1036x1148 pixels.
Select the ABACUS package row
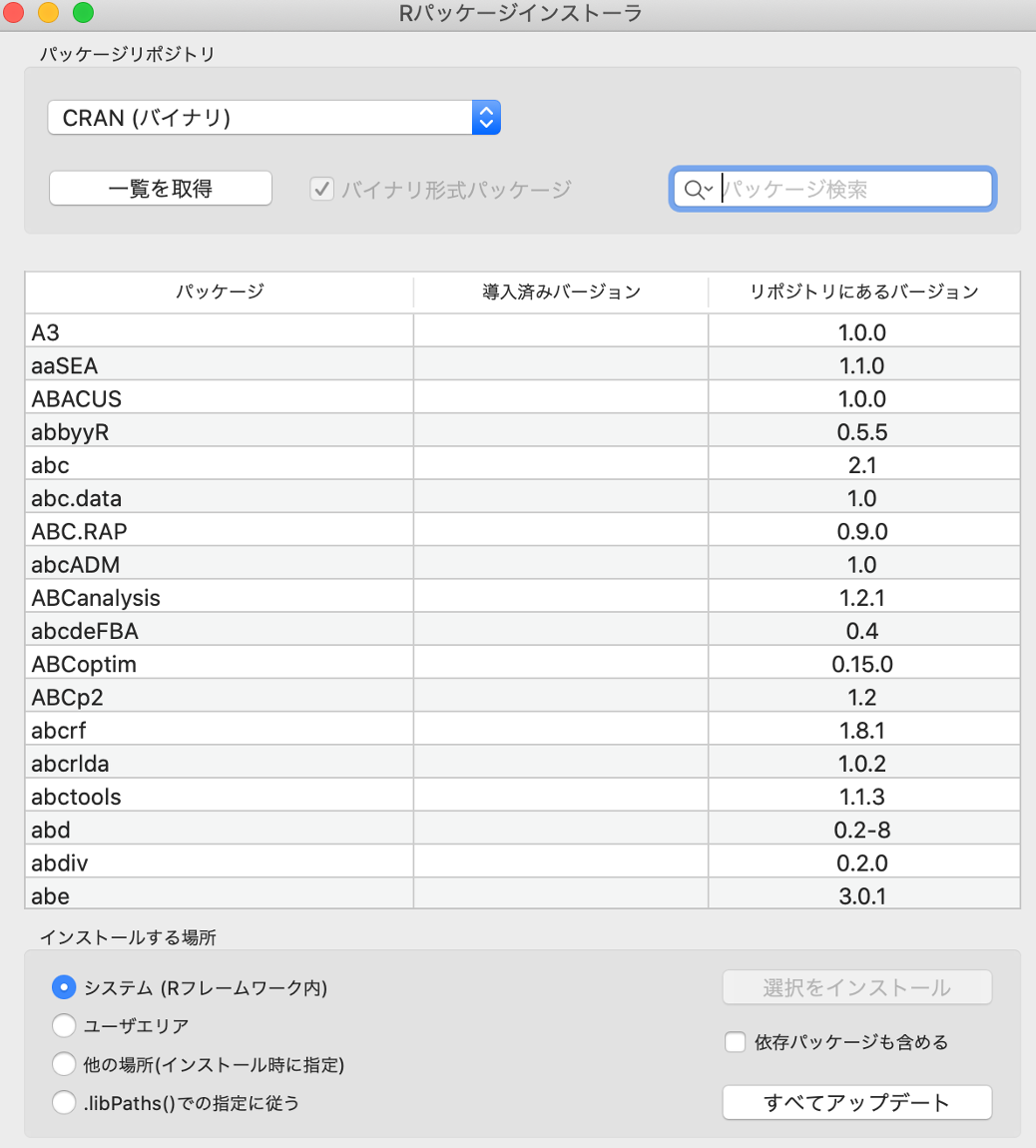[x=523, y=399]
